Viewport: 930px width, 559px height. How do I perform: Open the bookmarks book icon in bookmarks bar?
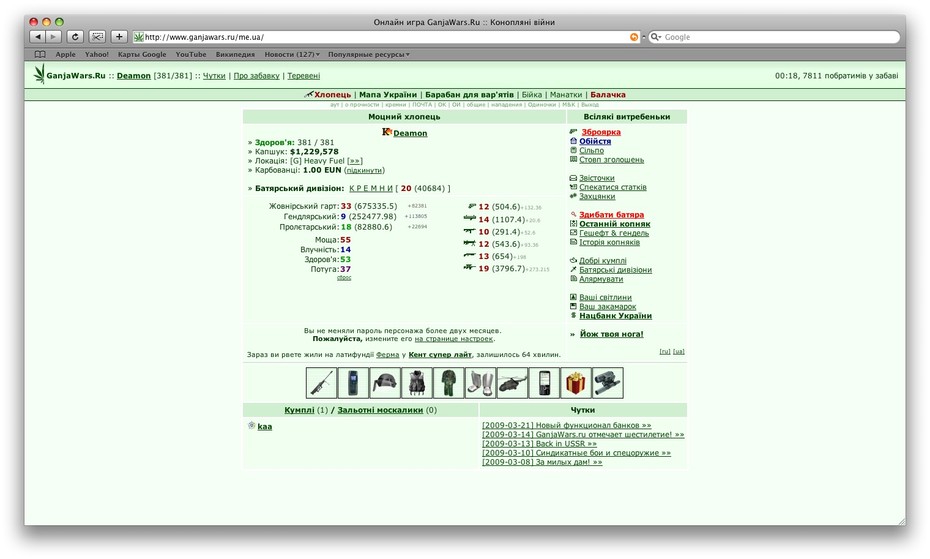pos(40,54)
